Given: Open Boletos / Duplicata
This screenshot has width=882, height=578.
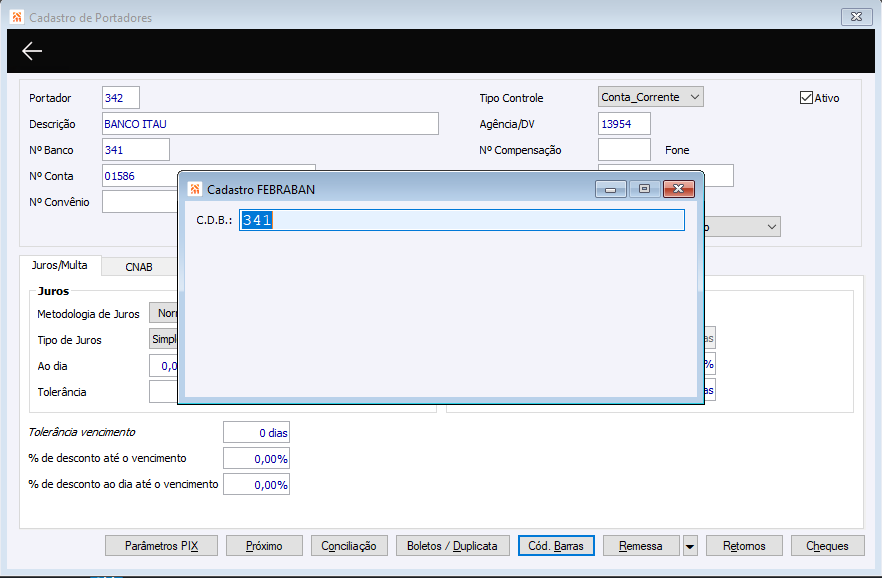Looking at the screenshot, I should 452,546.
